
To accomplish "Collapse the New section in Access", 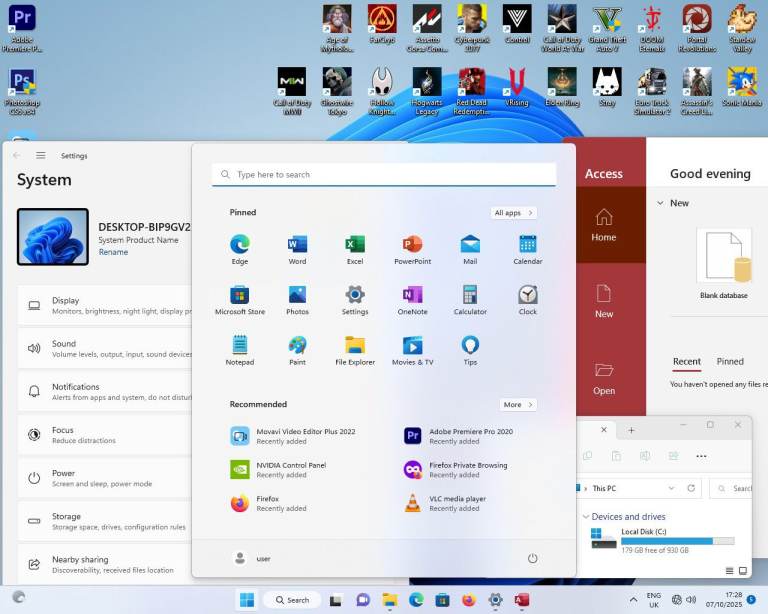I will [660, 203].
